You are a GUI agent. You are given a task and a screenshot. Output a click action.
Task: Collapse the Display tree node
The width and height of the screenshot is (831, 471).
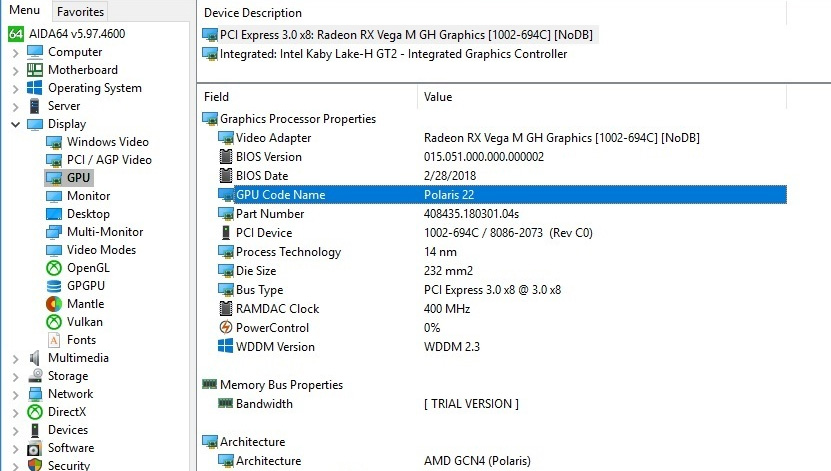(15, 124)
